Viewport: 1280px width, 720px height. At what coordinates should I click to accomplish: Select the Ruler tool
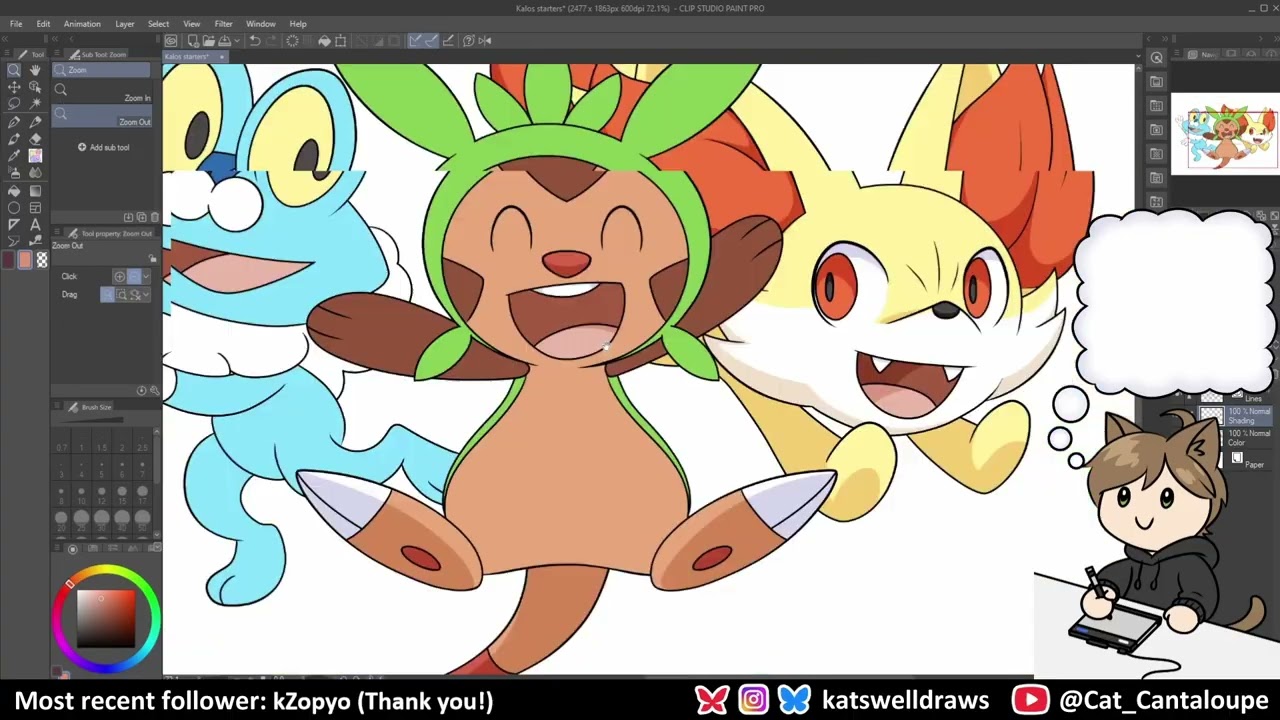click(x=14, y=224)
